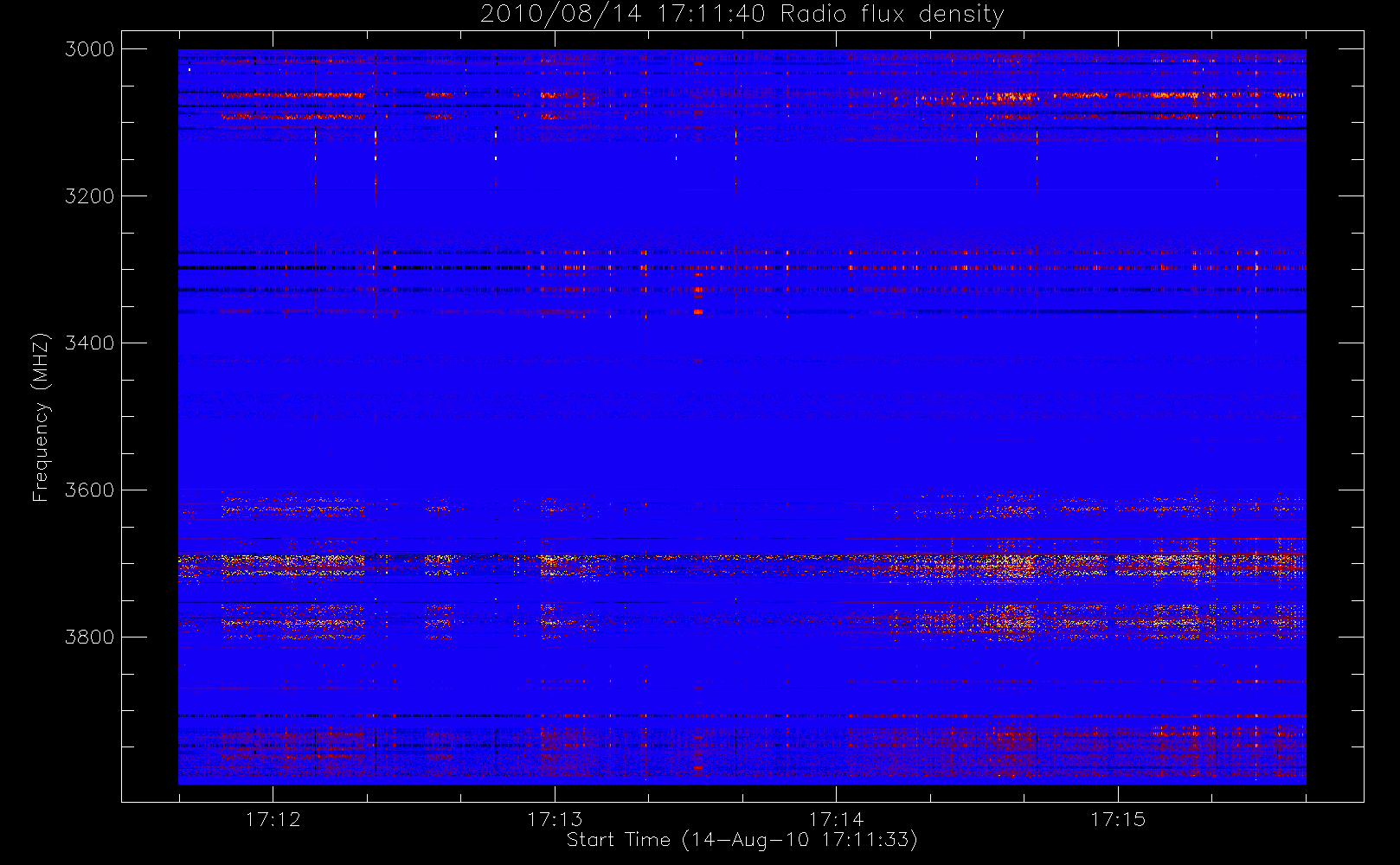Click the plot title "2010/08/14 17:11:40 Radio flux density"
This screenshot has width=1400, height=865.
742,15
